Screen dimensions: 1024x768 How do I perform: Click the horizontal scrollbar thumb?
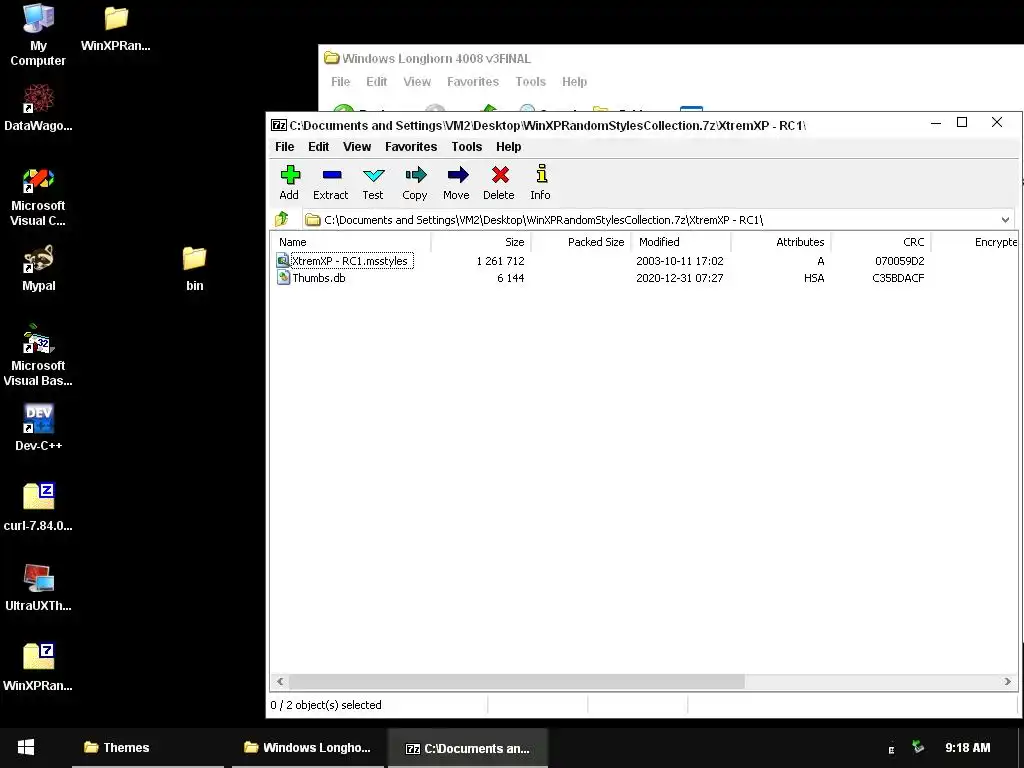coord(517,682)
